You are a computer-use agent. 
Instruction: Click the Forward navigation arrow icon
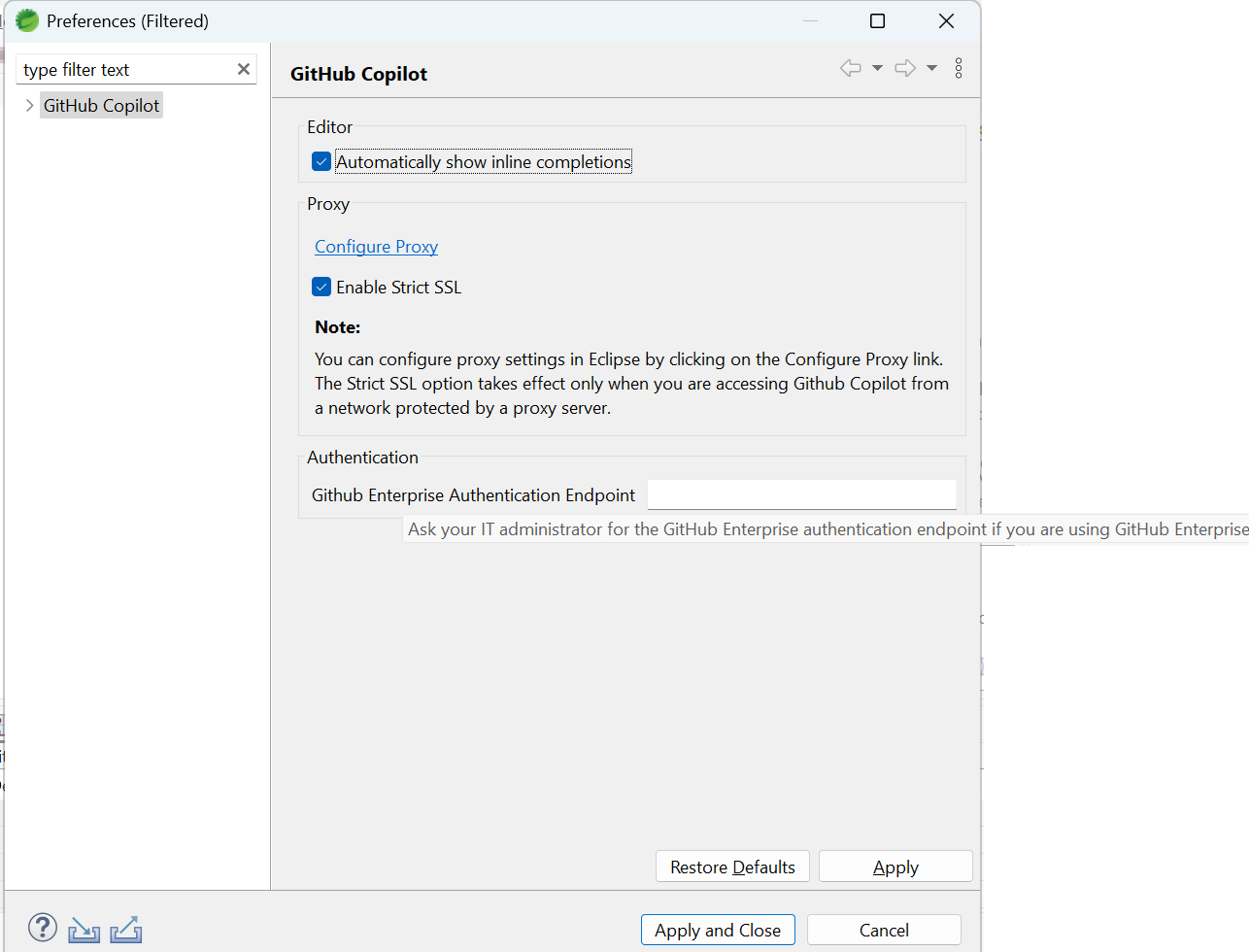pos(905,68)
